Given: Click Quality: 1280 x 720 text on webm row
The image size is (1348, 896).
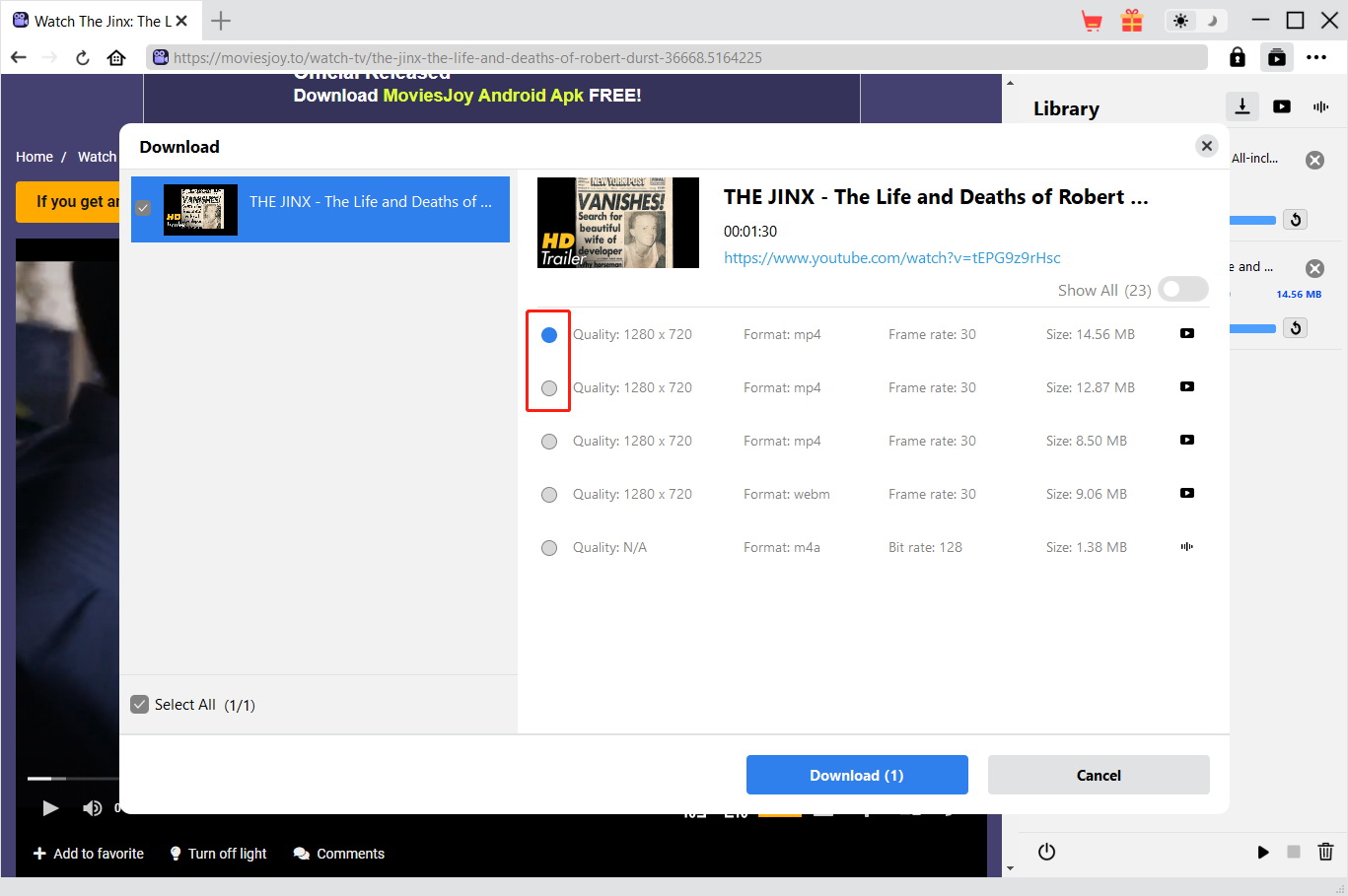Looking at the screenshot, I should click(x=632, y=494).
